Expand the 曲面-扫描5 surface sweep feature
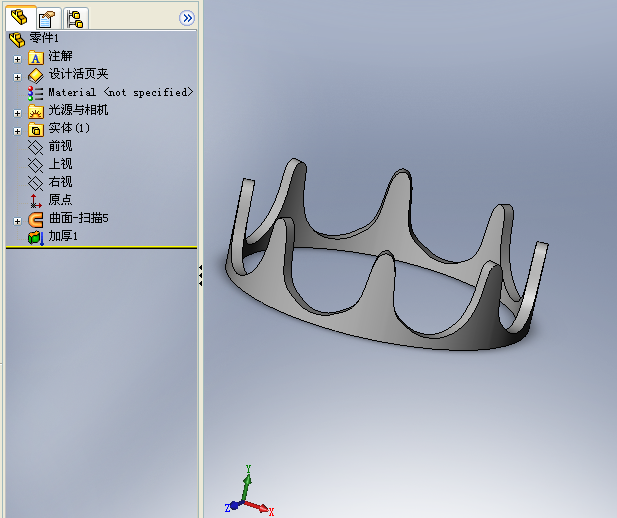 tap(17, 221)
